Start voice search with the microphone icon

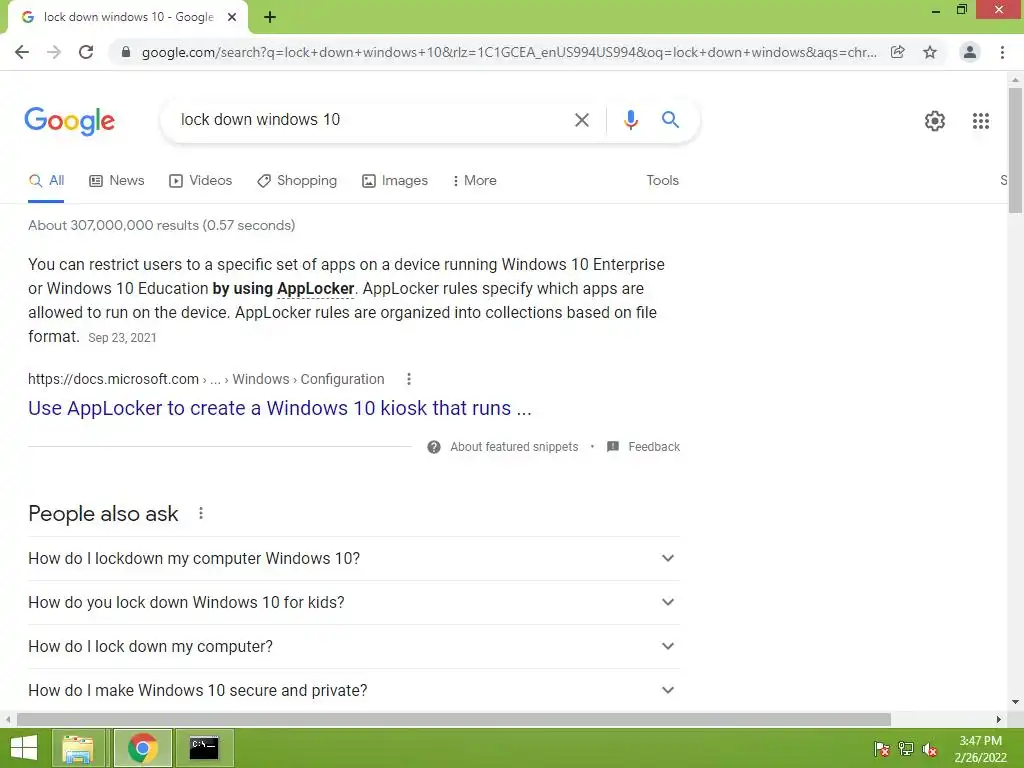630,120
